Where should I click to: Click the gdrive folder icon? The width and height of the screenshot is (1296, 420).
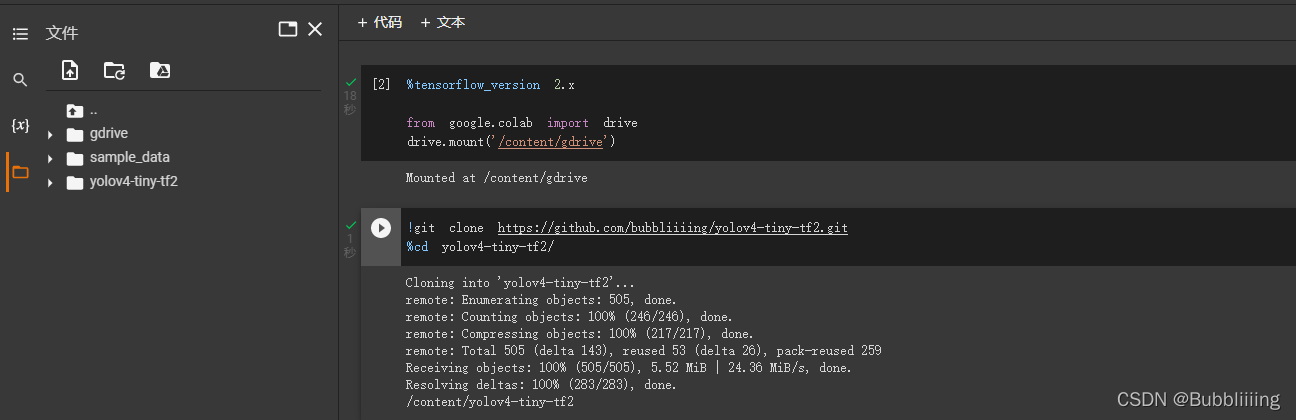tap(75, 134)
